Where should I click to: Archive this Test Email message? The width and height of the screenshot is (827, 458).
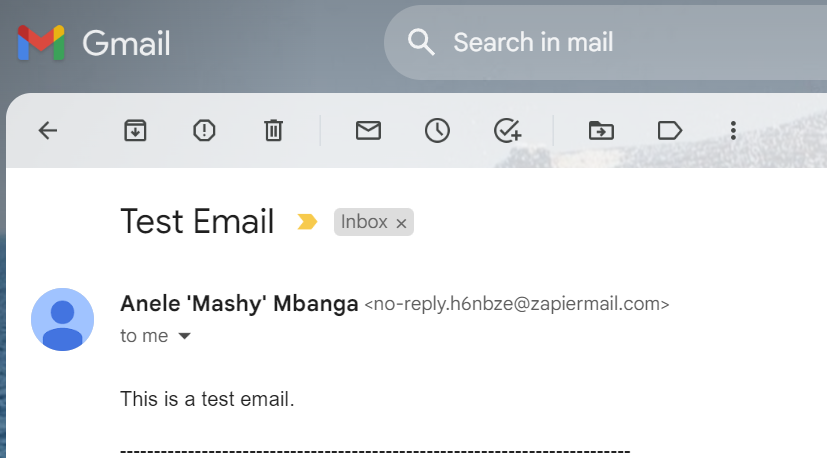[135, 130]
